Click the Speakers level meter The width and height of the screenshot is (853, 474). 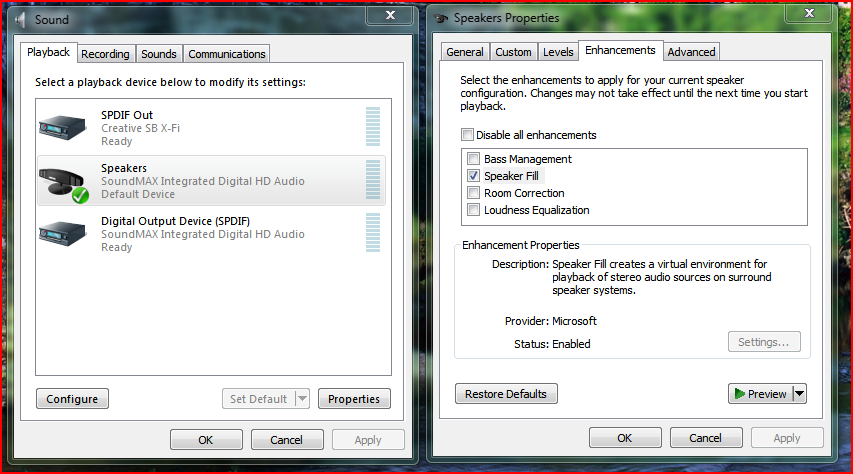[373, 180]
